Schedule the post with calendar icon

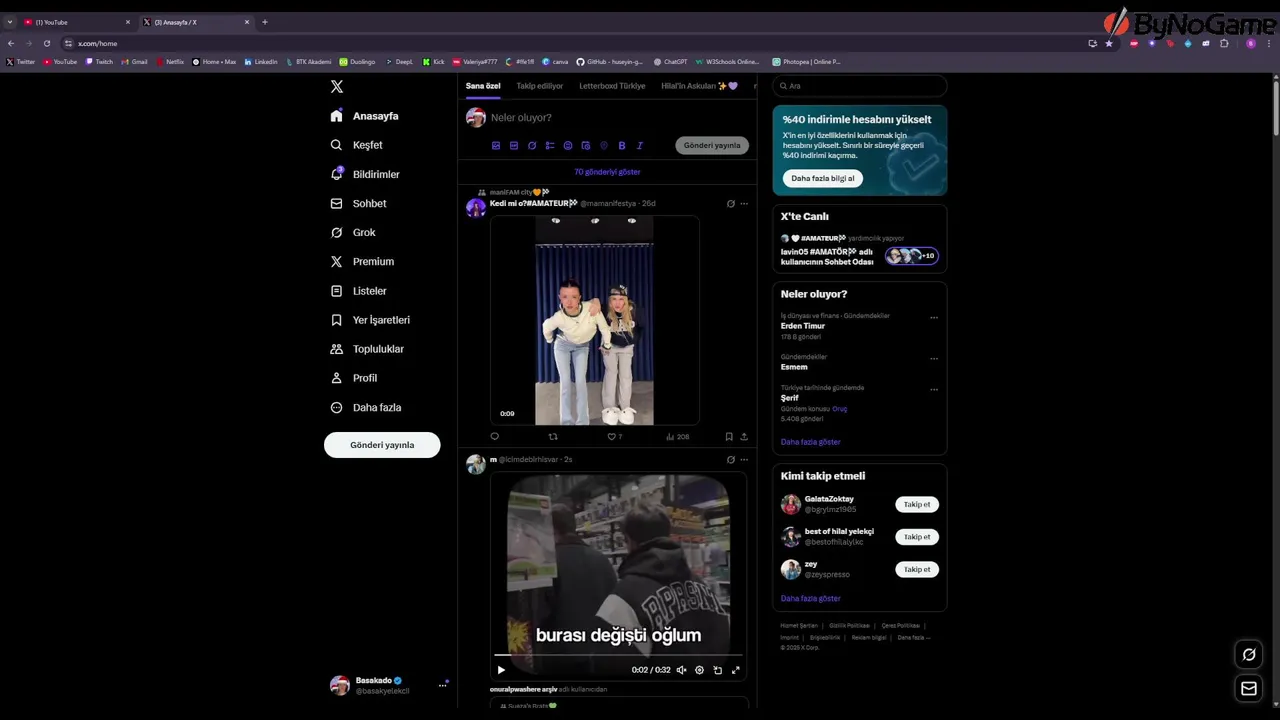tap(586, 146)
